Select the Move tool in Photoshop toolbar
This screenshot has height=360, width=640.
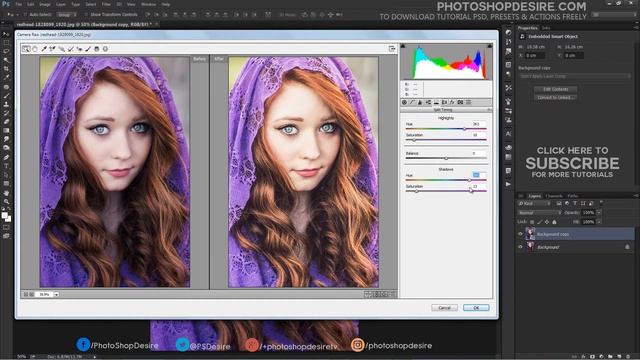click(6, 34)
